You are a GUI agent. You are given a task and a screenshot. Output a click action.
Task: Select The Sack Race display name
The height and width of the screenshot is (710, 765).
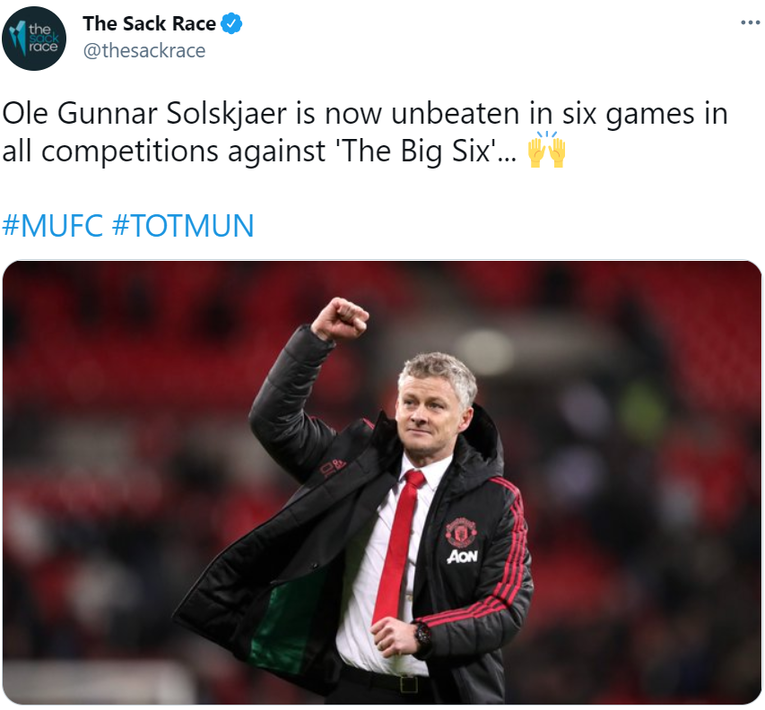pyautogui.click(x=149, y=23)
